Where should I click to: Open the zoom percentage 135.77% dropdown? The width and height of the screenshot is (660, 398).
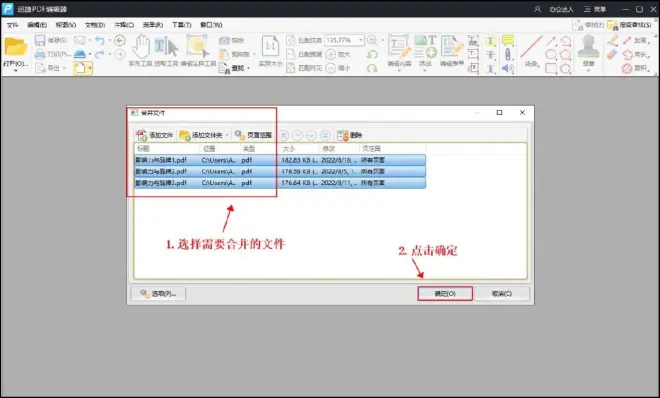(361, 40)
